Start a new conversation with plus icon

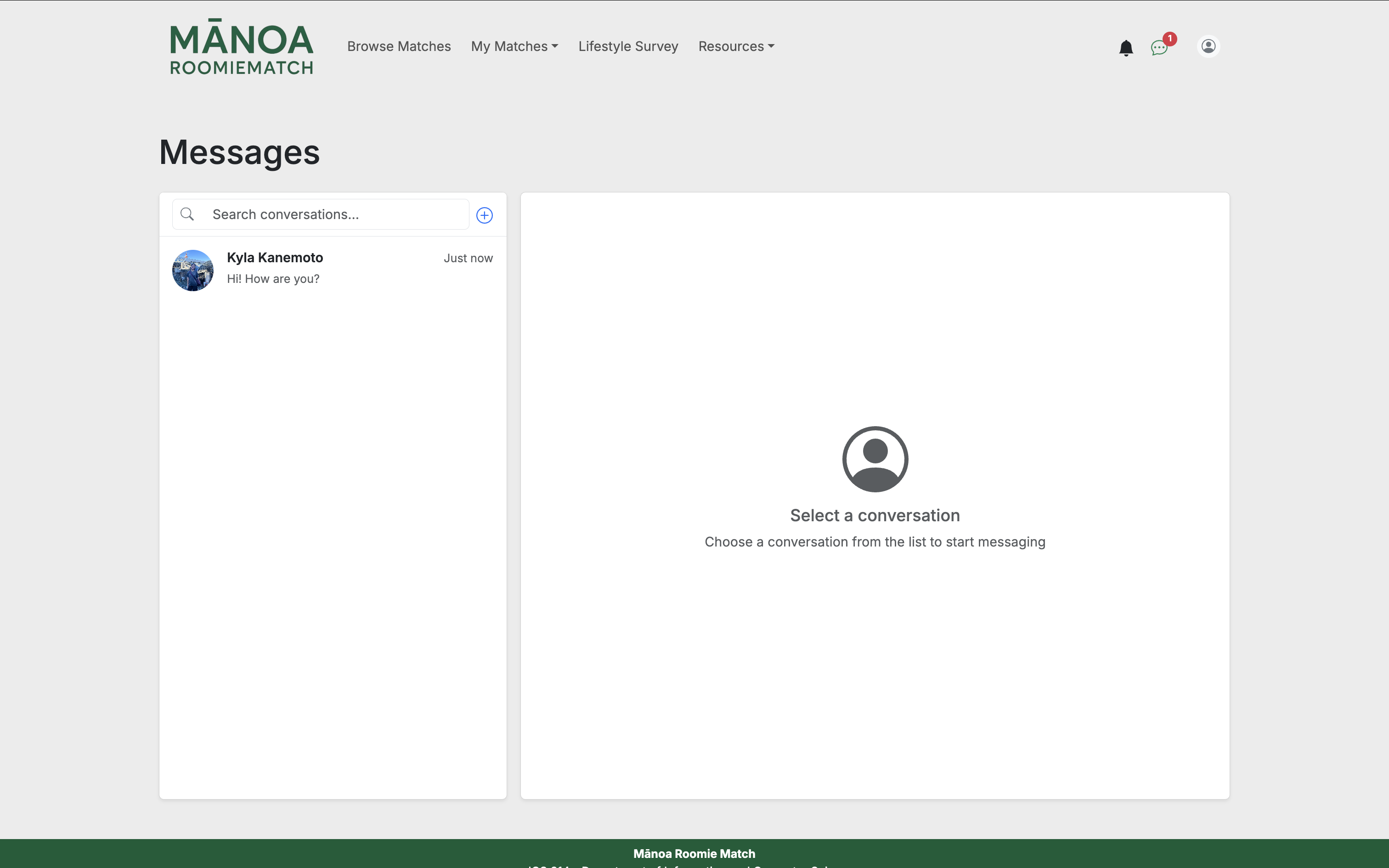(x=485, y=215)
